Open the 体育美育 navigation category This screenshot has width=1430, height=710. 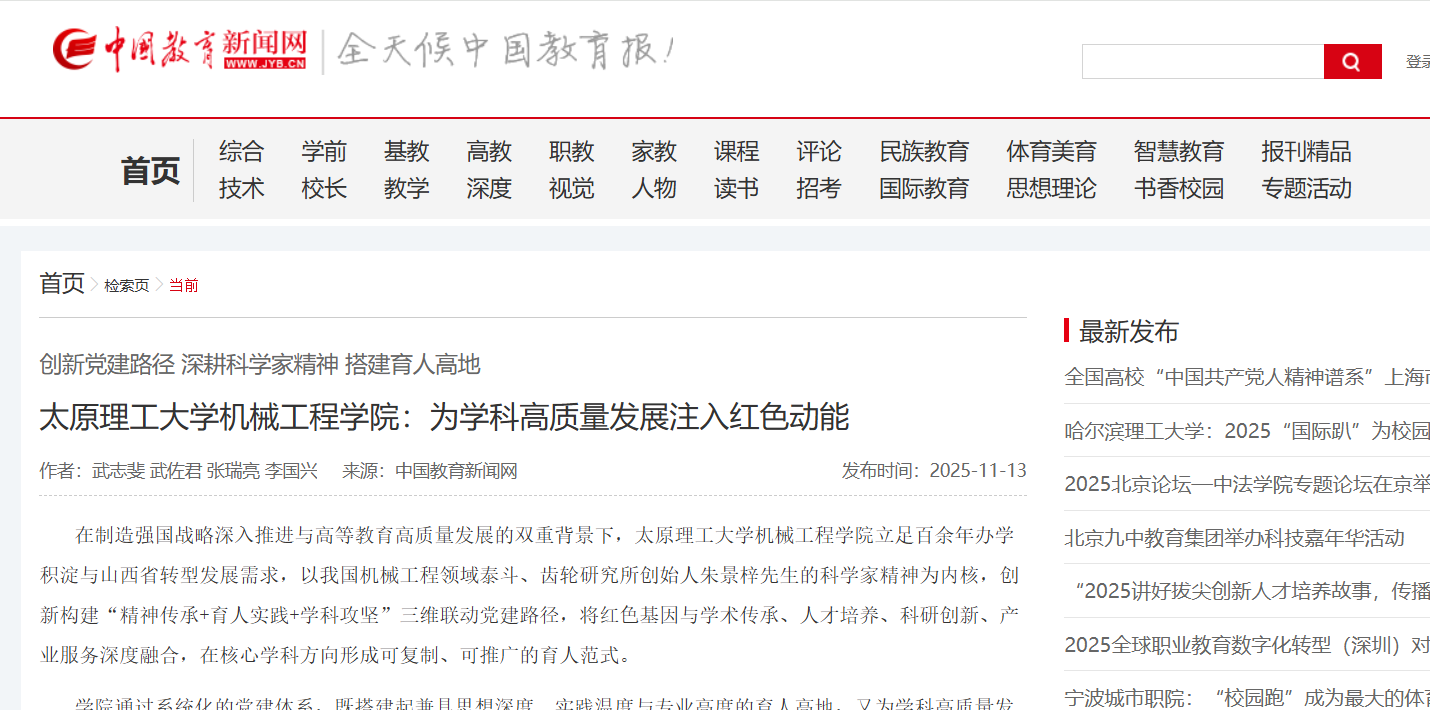tap(1051, 152)
